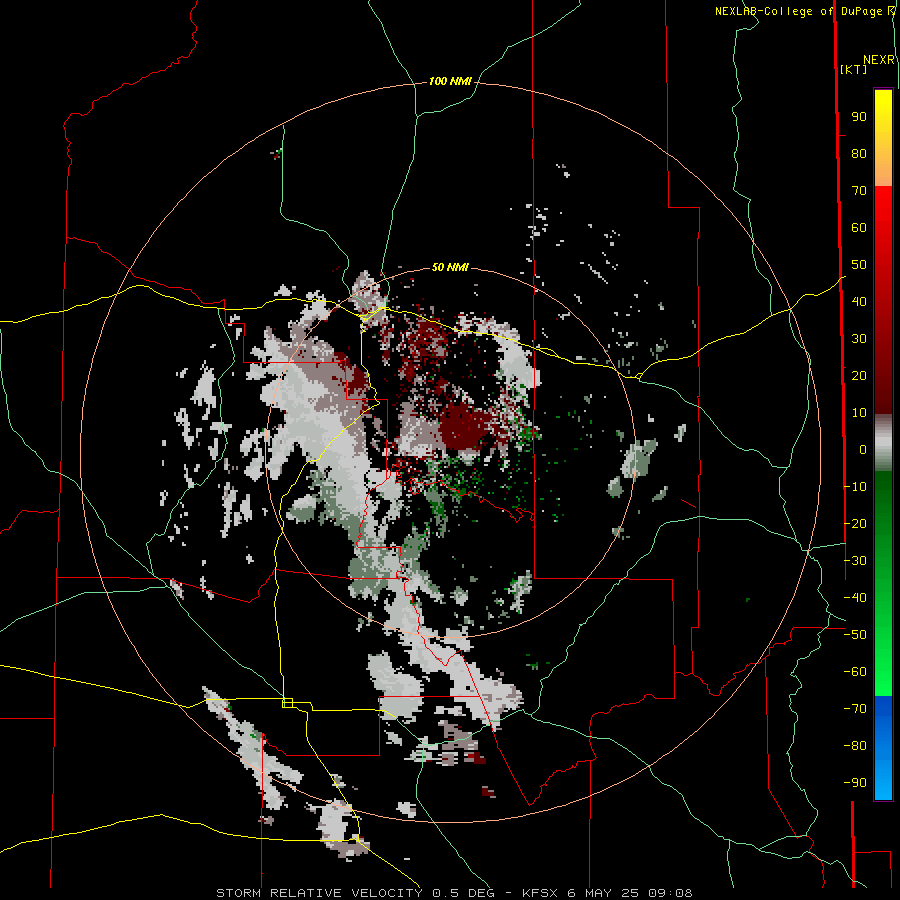Click the -10 value on the velocity scale

tap(855, 487)
